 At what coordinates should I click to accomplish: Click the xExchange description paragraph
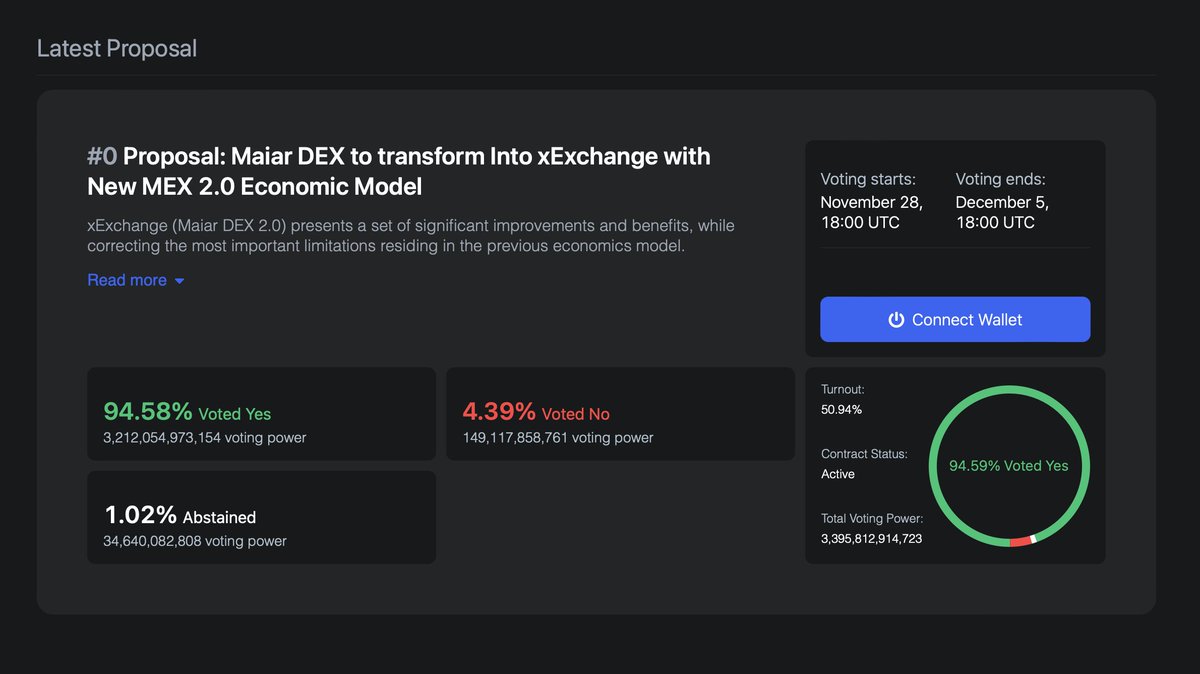pyautogui.click(x=410, y=236)
